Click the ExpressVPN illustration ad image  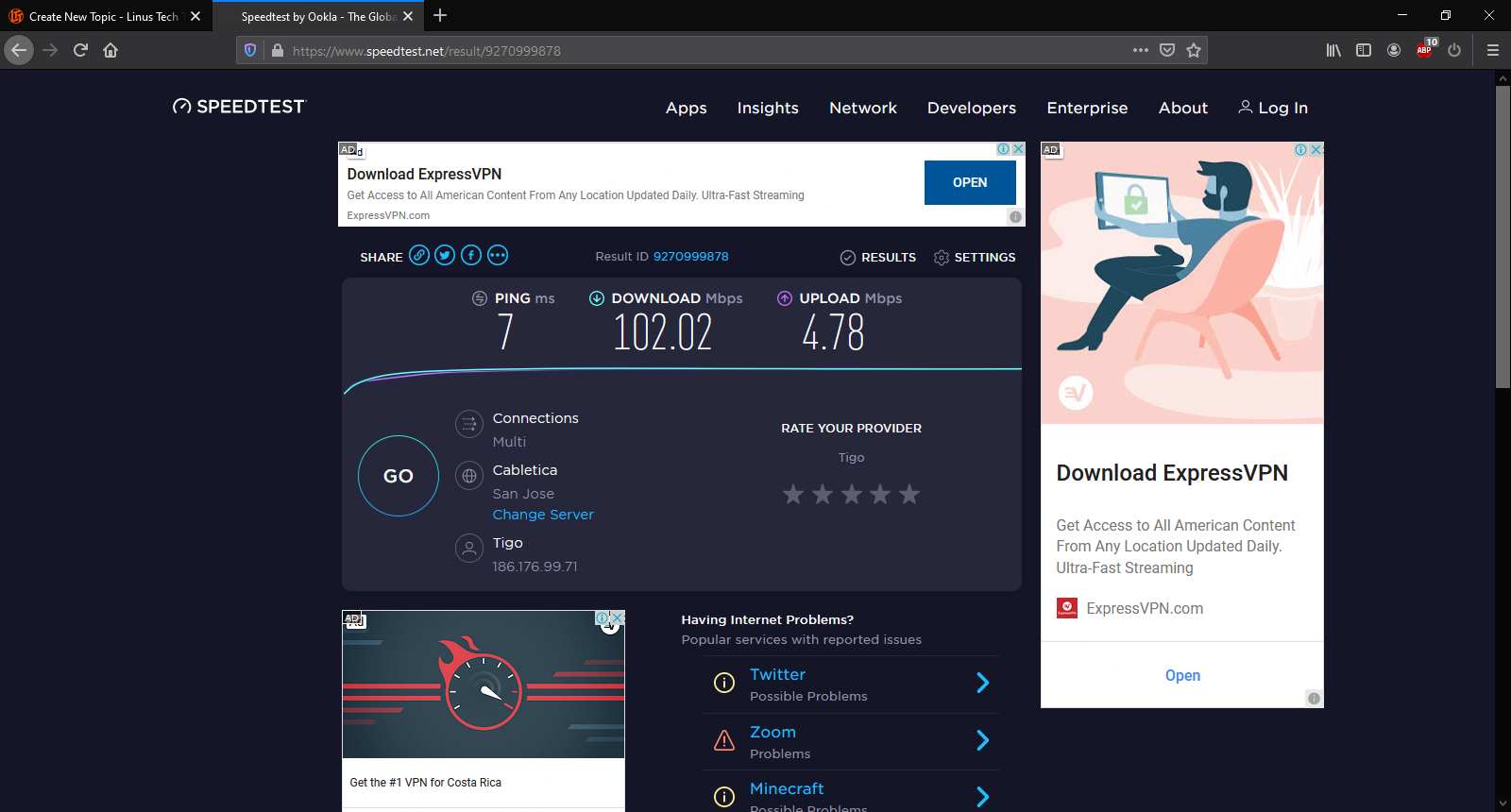click(1182, 283)
